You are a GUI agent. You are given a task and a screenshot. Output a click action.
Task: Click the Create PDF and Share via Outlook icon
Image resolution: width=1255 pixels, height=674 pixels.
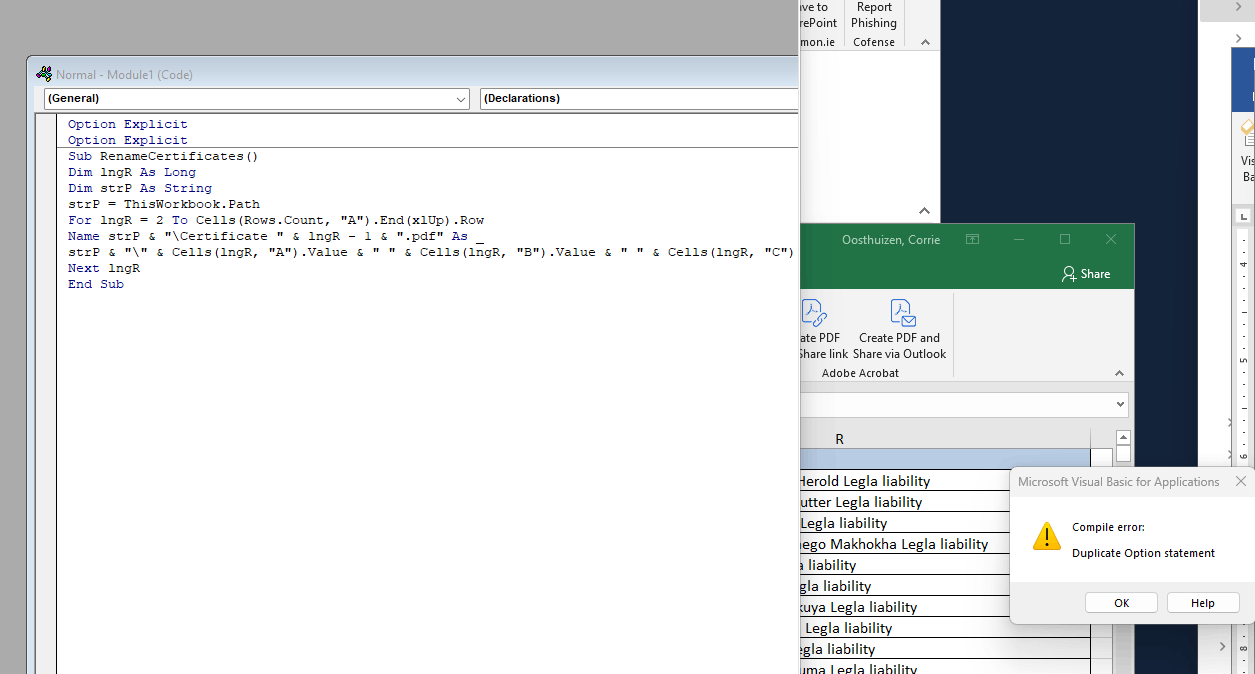[x=902, y=313]
